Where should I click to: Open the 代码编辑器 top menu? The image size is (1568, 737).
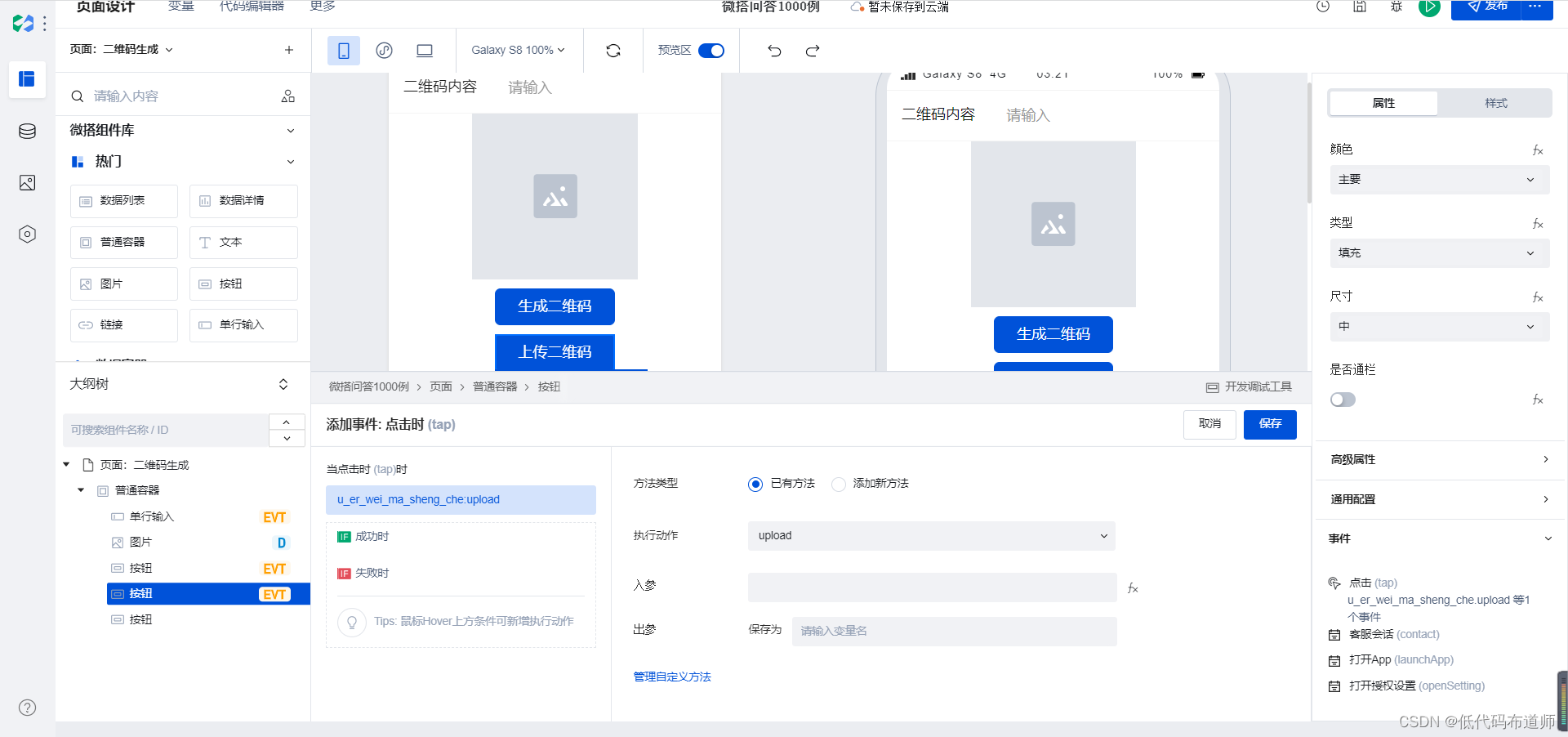pyautogui.click(x=252, y=7)
